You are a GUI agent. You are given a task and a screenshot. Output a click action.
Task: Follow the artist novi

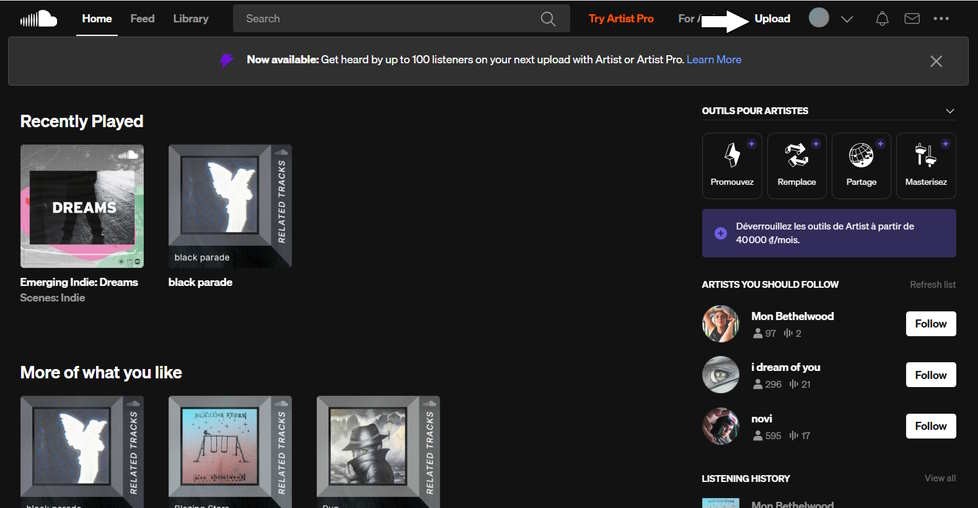click(x=930, y=426)
